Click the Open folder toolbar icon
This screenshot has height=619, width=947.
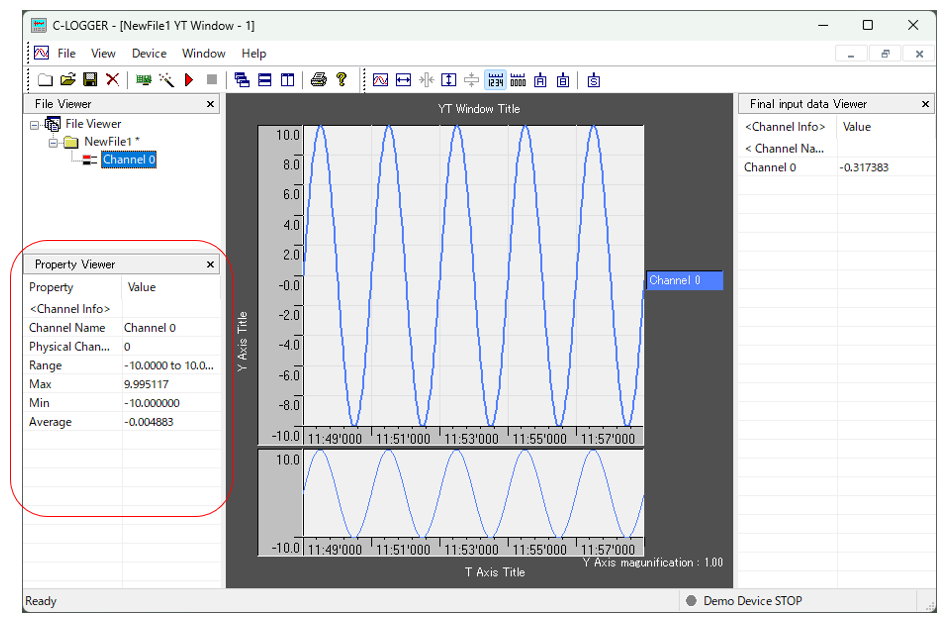click(68, 80)
